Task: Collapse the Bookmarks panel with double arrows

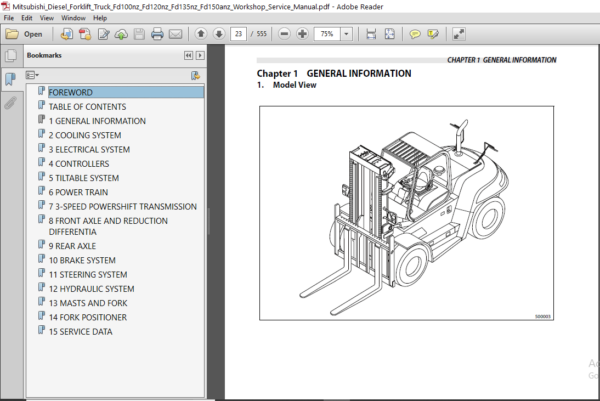Action: coord(188,55)
